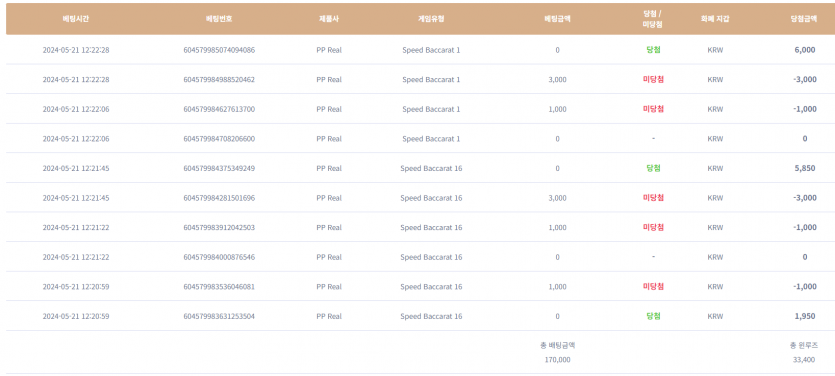Click timestamp in row ending 9249
Screen dimensions: 835x376
point(76,168)
